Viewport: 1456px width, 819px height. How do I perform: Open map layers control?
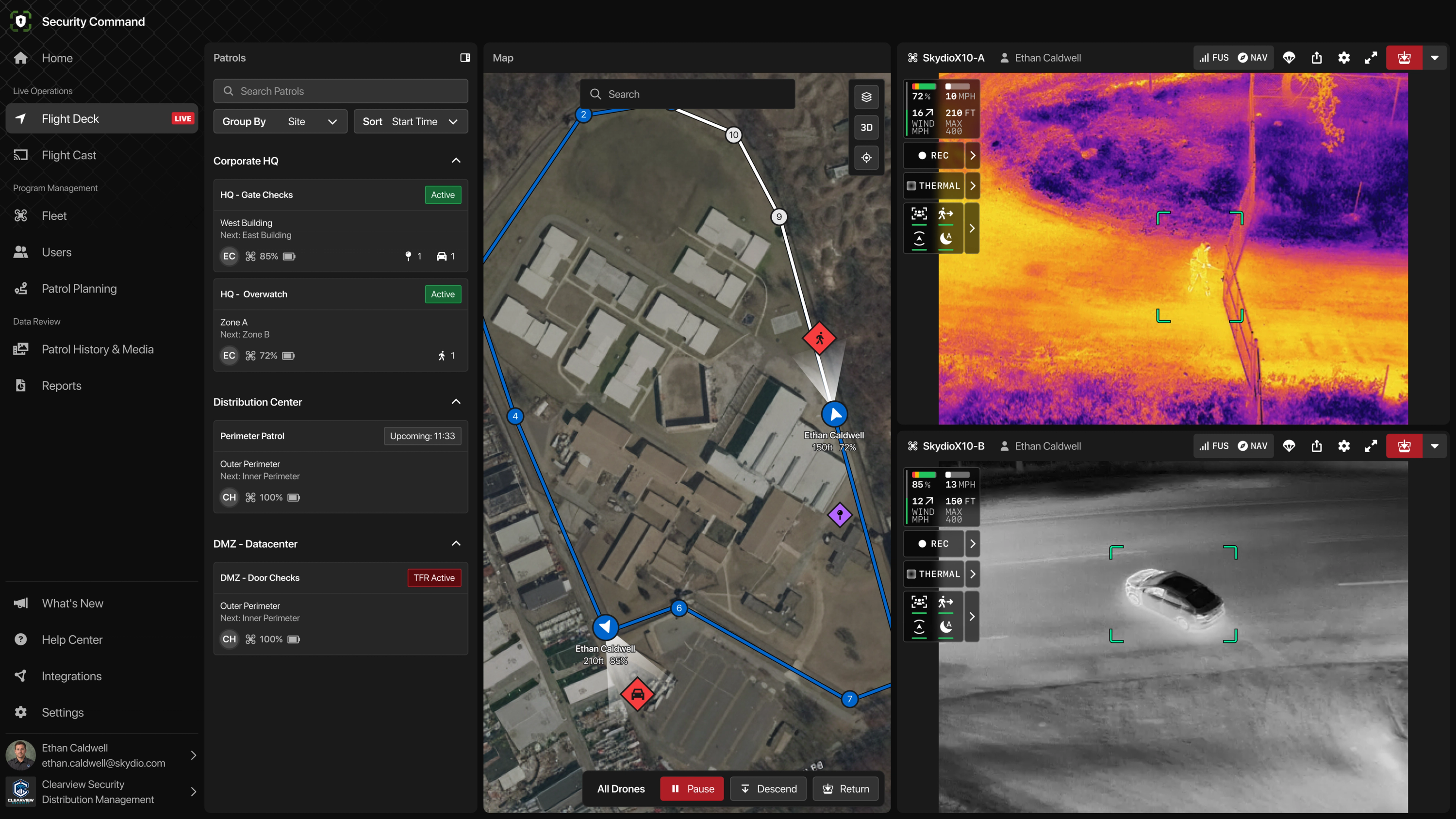866,97
